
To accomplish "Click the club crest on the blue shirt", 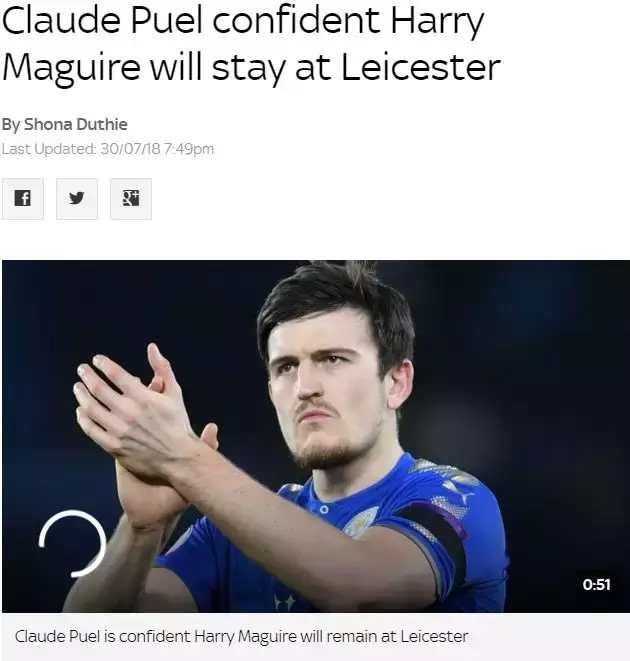I will (360, 521).
